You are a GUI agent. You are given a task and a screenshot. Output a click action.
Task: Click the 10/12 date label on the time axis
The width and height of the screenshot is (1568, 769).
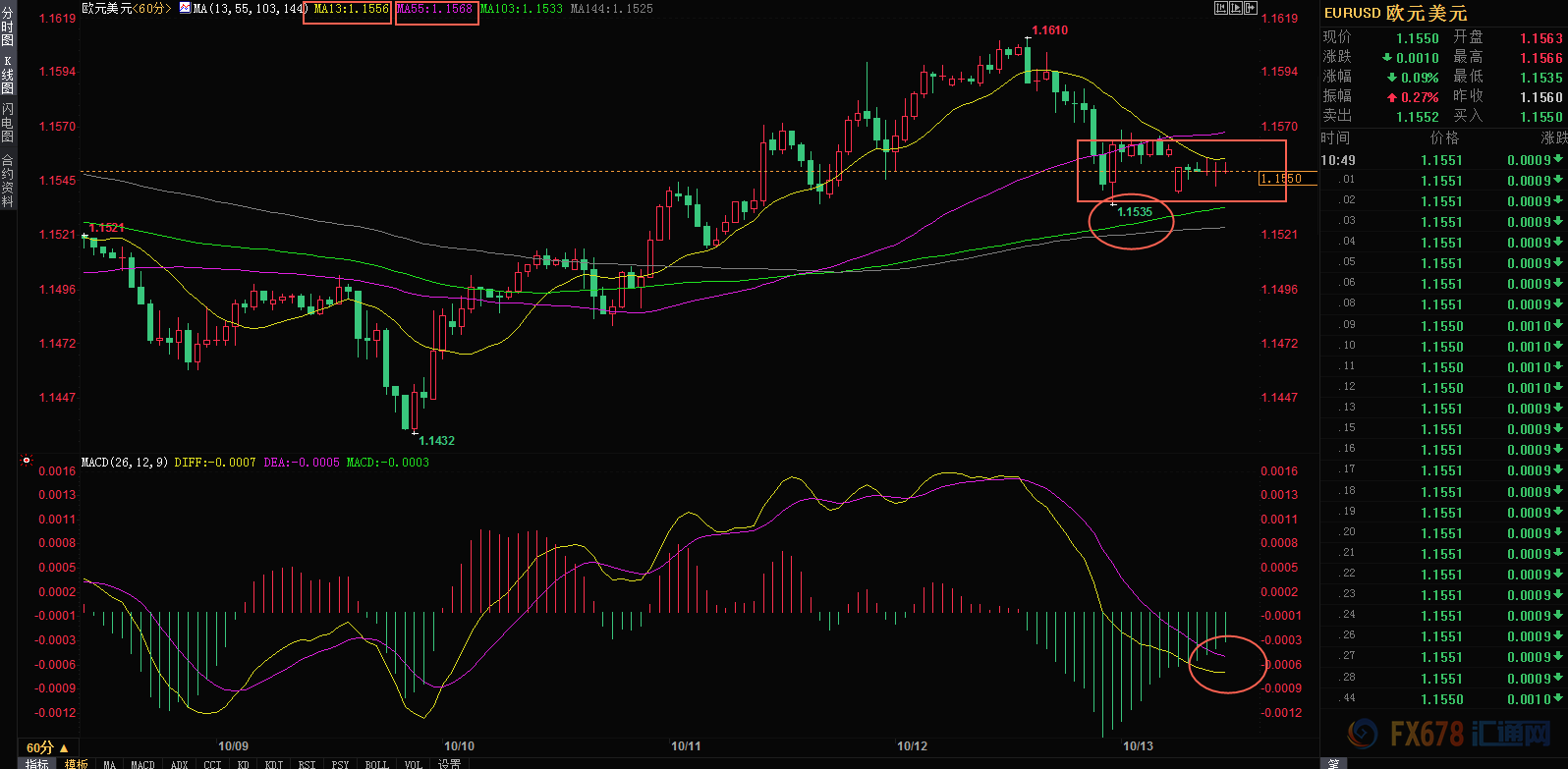[x=912, y=746]
